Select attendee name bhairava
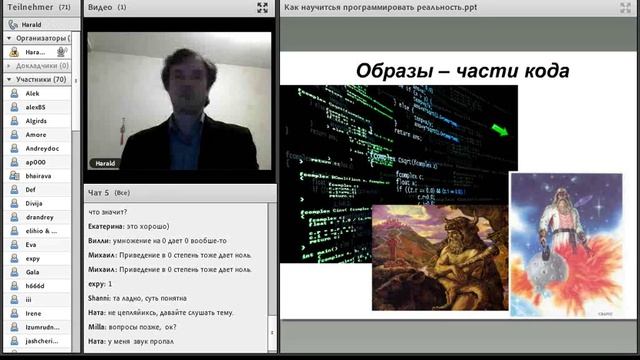 point(38,176)
